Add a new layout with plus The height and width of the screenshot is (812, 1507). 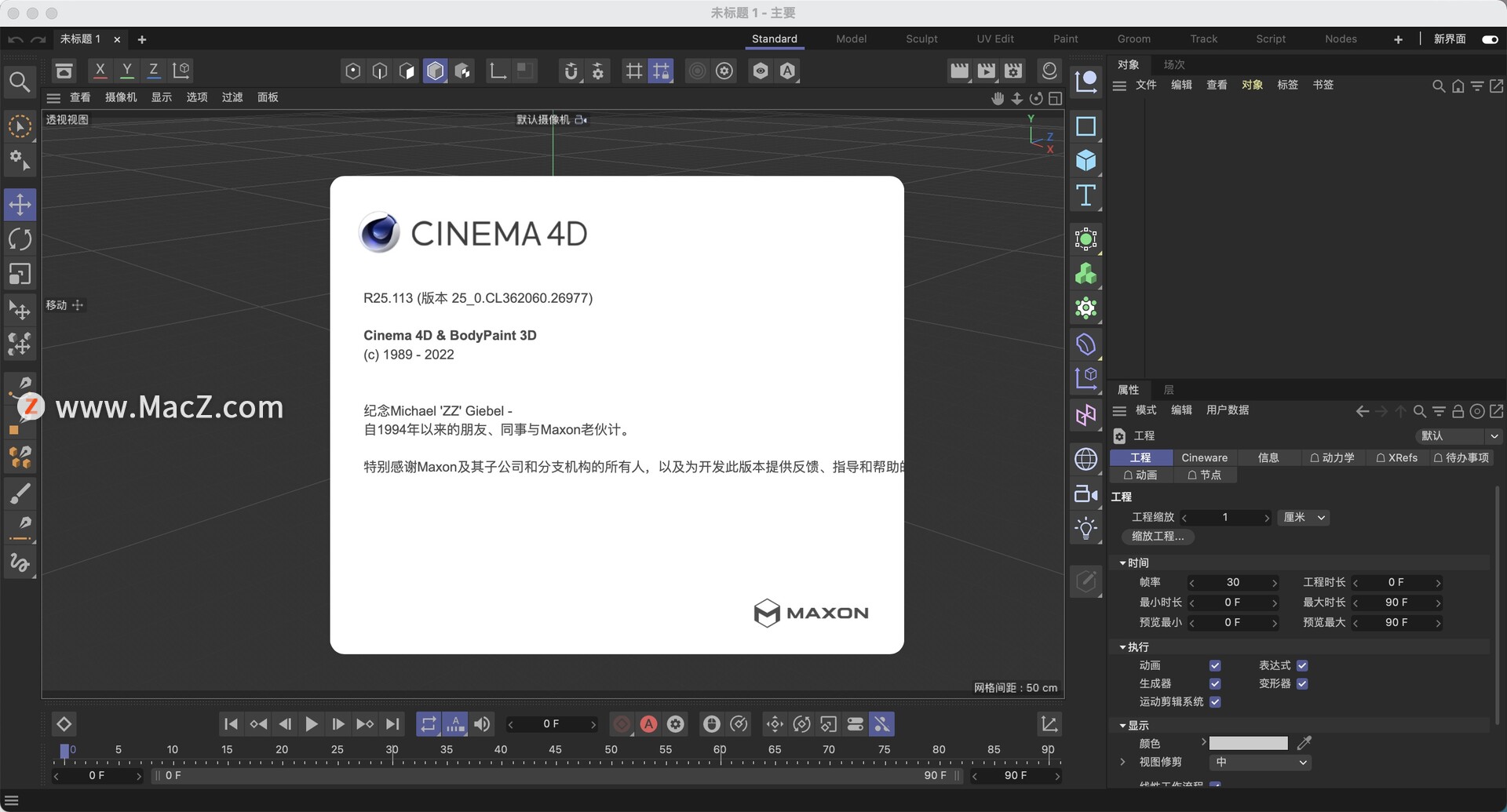[1398, 39]
